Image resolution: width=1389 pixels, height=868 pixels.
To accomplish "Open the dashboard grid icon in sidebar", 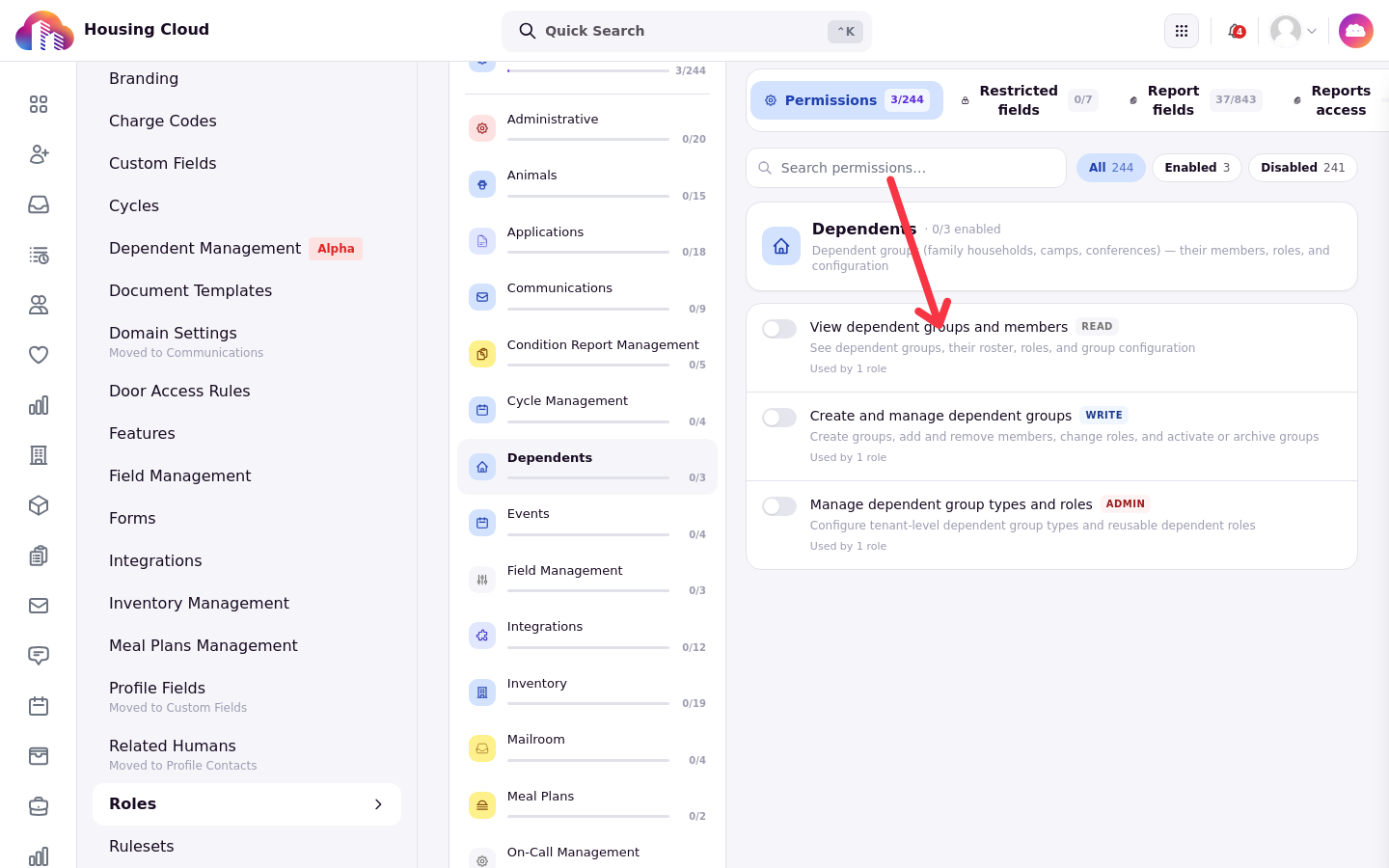I will tap(39, 104).
